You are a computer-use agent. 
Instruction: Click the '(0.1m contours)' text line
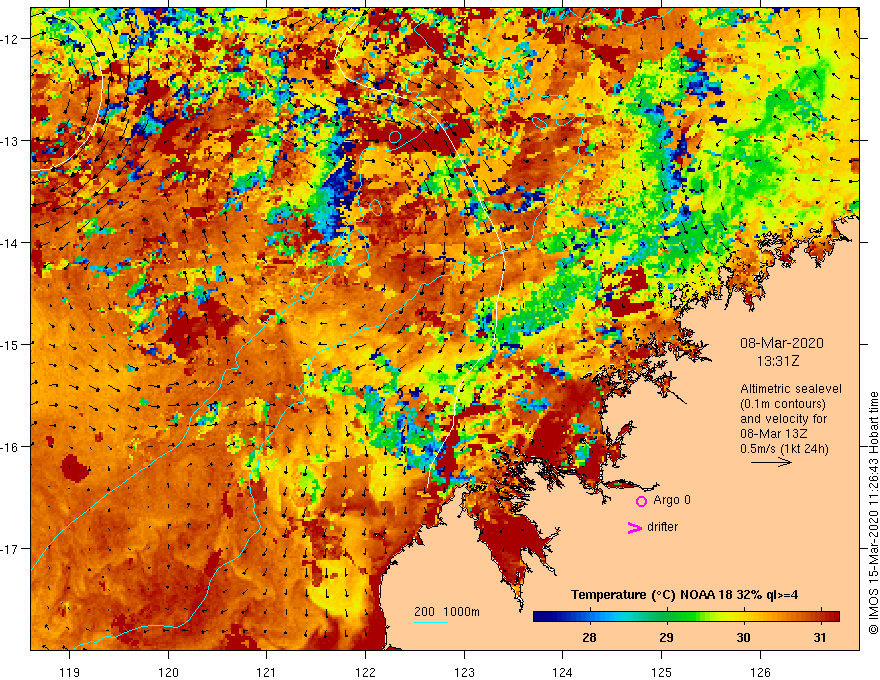(x=783, y=404)
